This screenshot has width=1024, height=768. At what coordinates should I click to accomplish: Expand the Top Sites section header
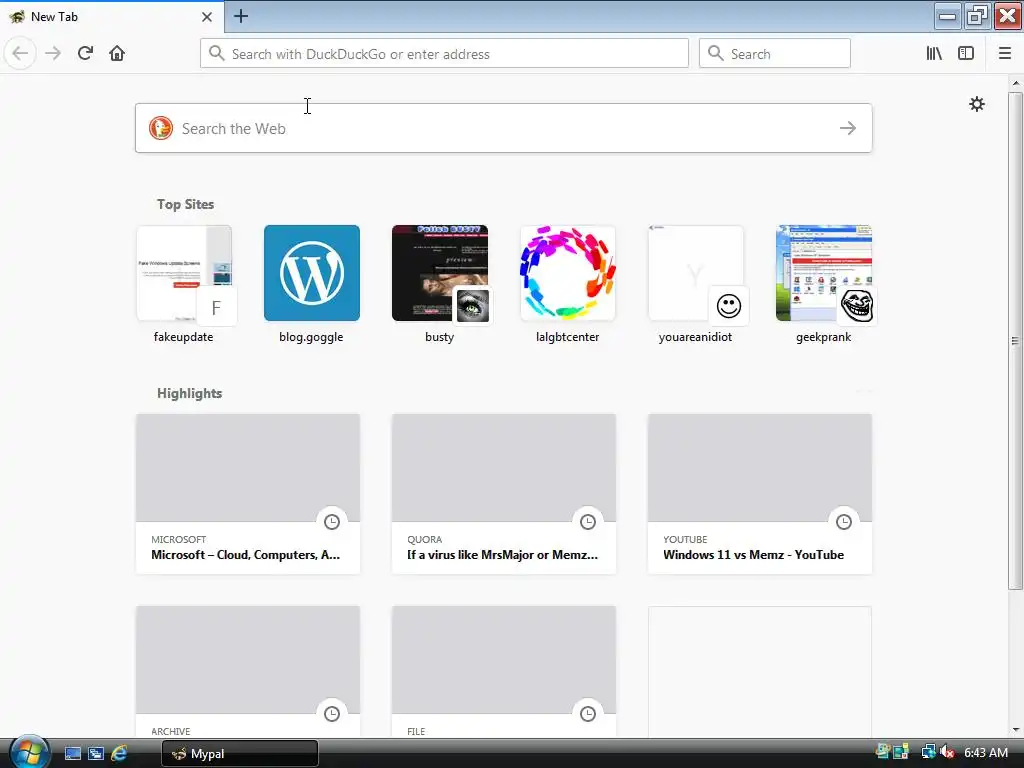coord(185,204)
